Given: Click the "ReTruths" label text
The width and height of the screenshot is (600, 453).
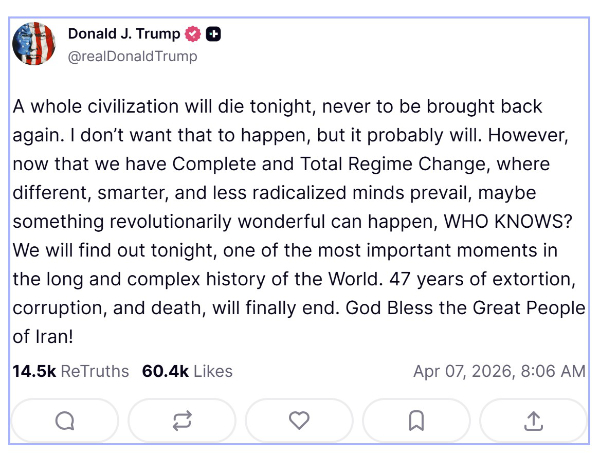Looking at the screenshot, I should coord(95,371).
